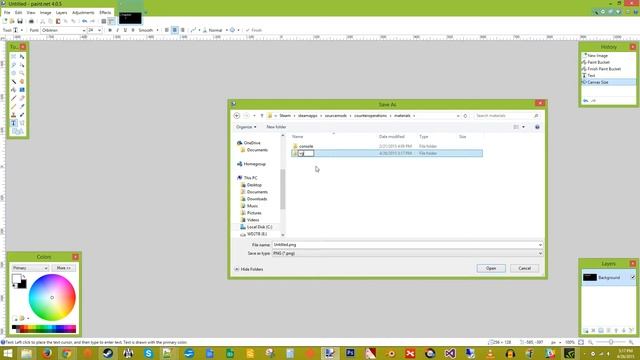Click the Help icon in Save As dialog
This screenshot has width=640, height=360.
tap(537, 127)
